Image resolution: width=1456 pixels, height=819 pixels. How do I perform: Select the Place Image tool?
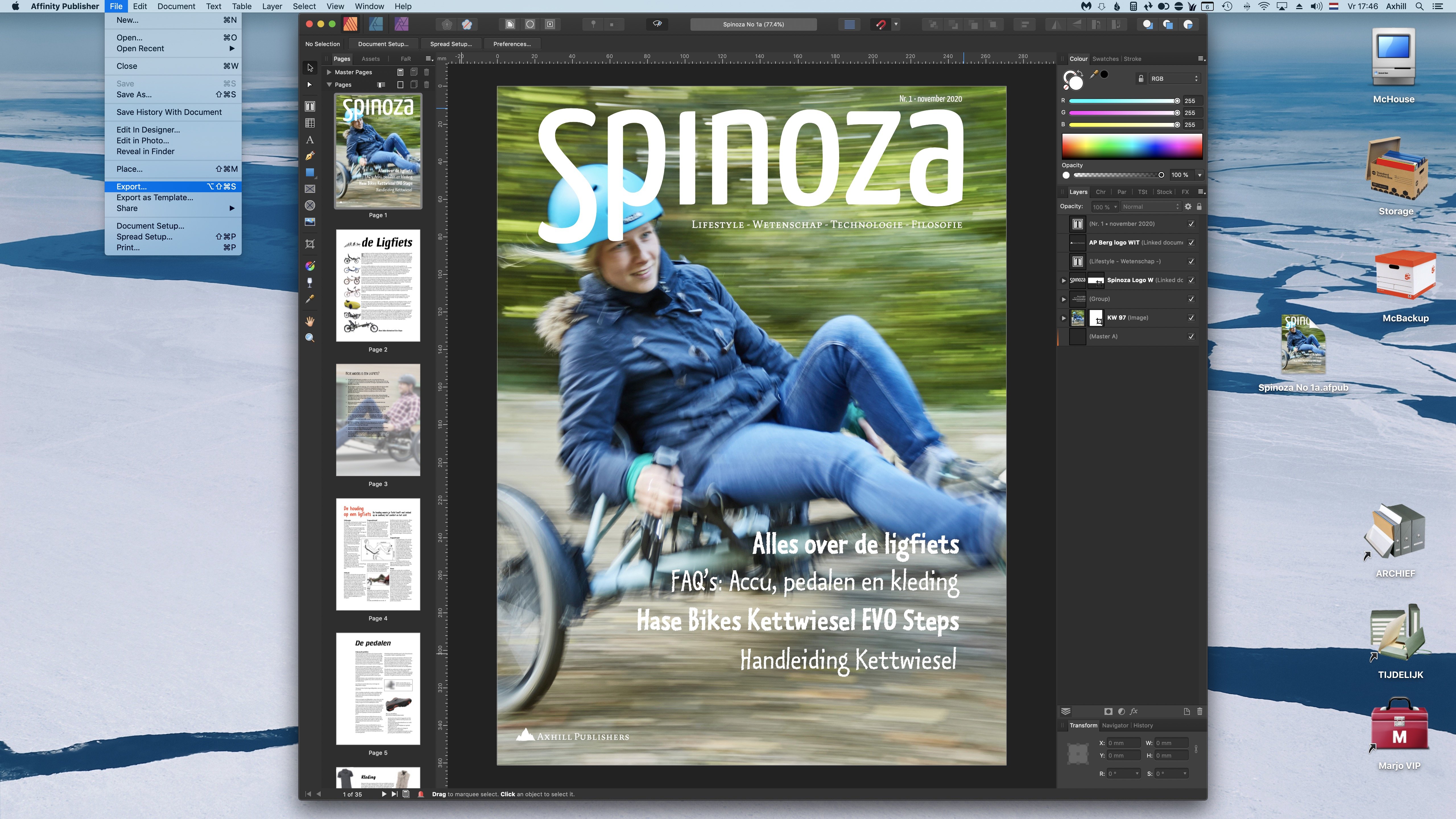coord(310,222)
